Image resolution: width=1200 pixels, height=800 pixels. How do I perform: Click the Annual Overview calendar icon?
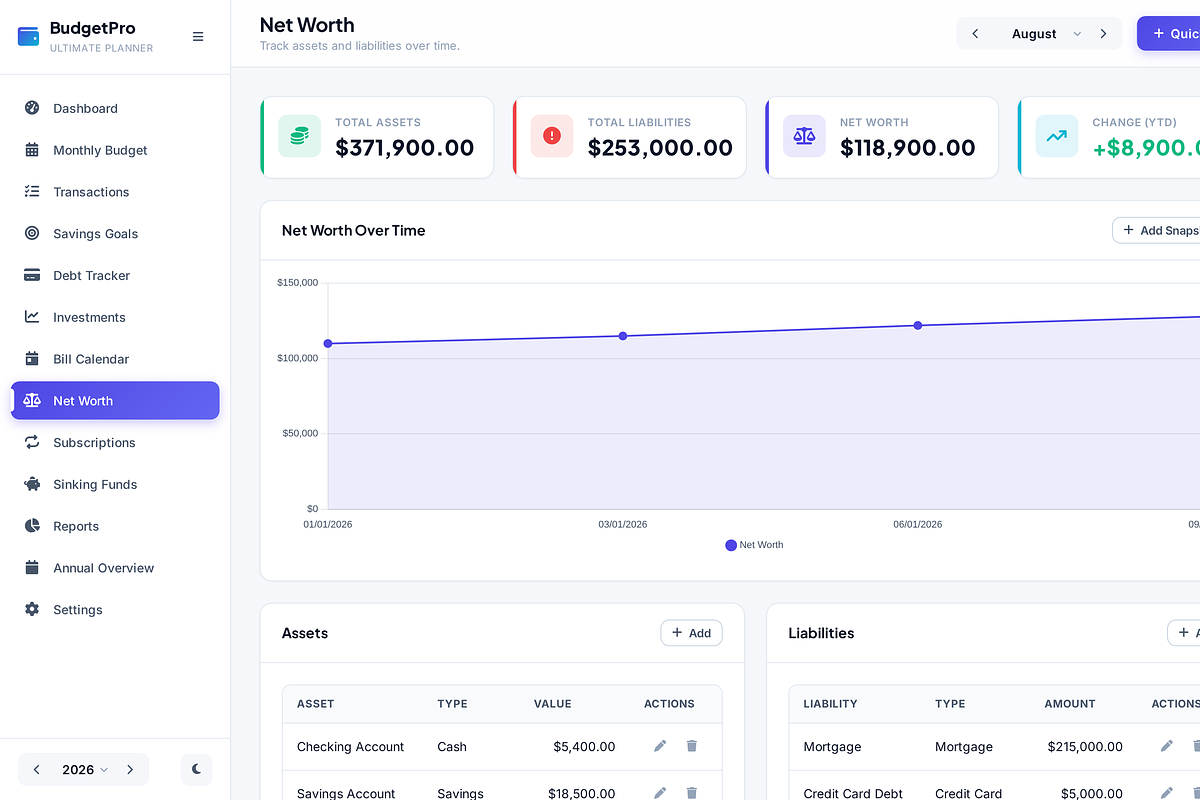click(x=32, y=568)
